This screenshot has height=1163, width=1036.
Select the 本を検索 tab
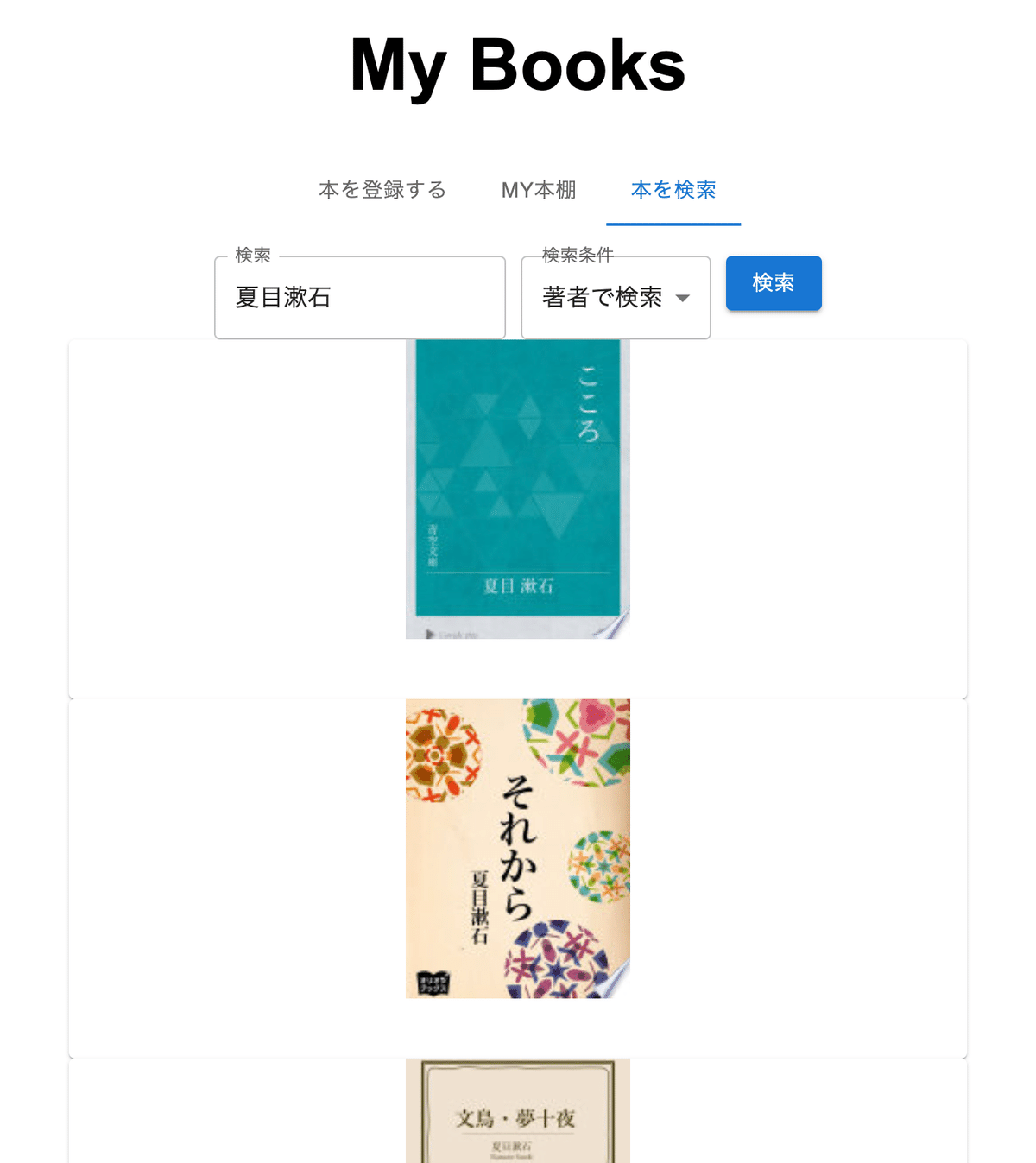(x=673, y=190)
